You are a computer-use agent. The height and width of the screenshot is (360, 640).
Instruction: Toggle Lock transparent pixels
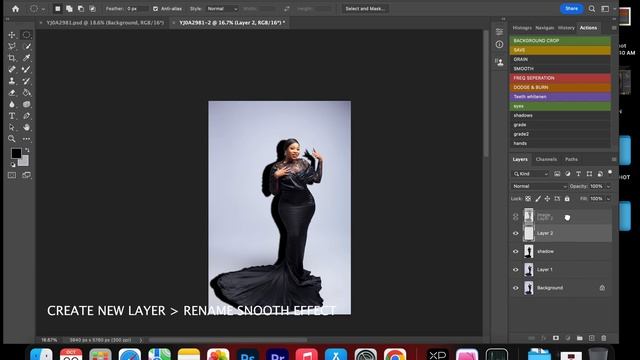pos(528,199)
